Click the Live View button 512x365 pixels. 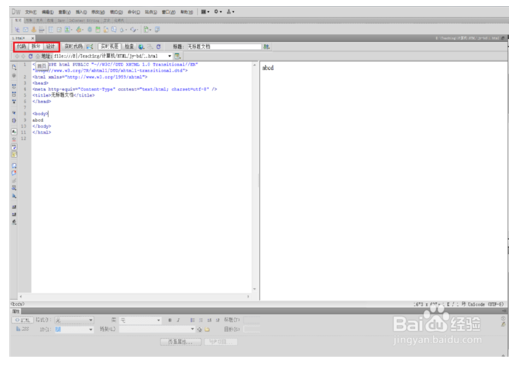(110, 47)
